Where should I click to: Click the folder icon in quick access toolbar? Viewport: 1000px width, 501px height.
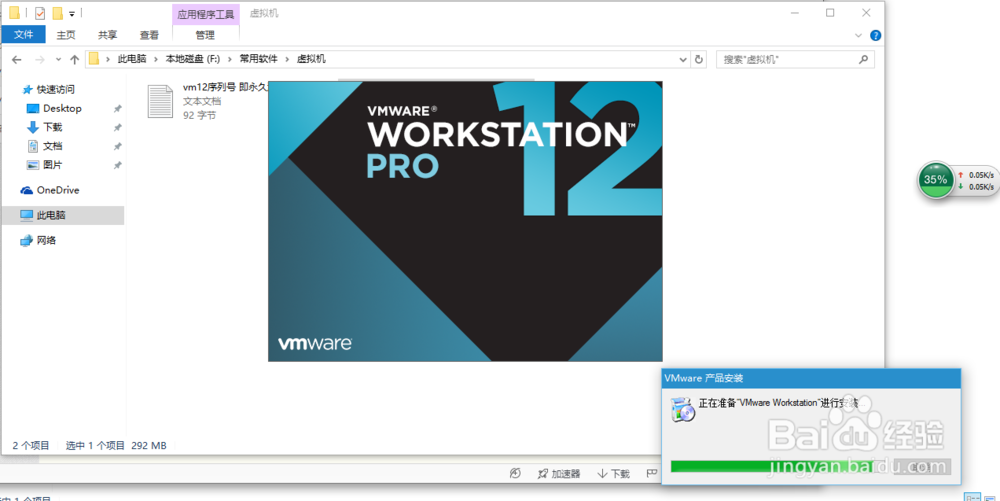pos(14,13)
